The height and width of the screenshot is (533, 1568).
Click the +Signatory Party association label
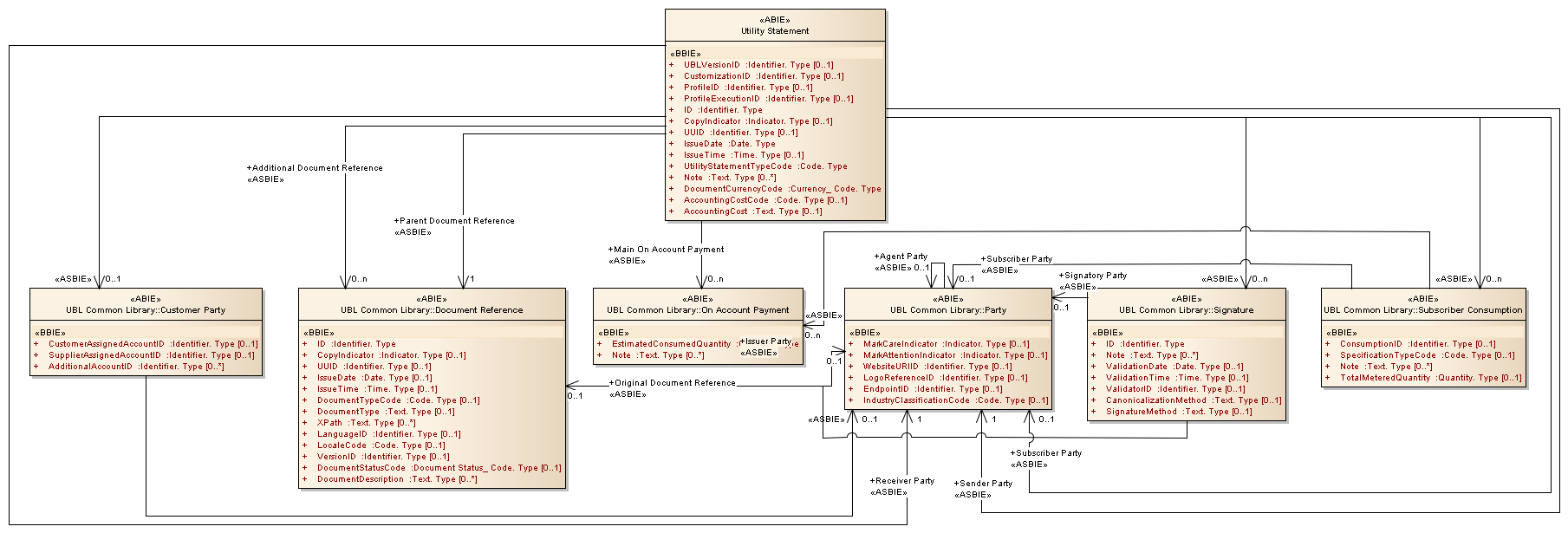tap(1092, 276)
